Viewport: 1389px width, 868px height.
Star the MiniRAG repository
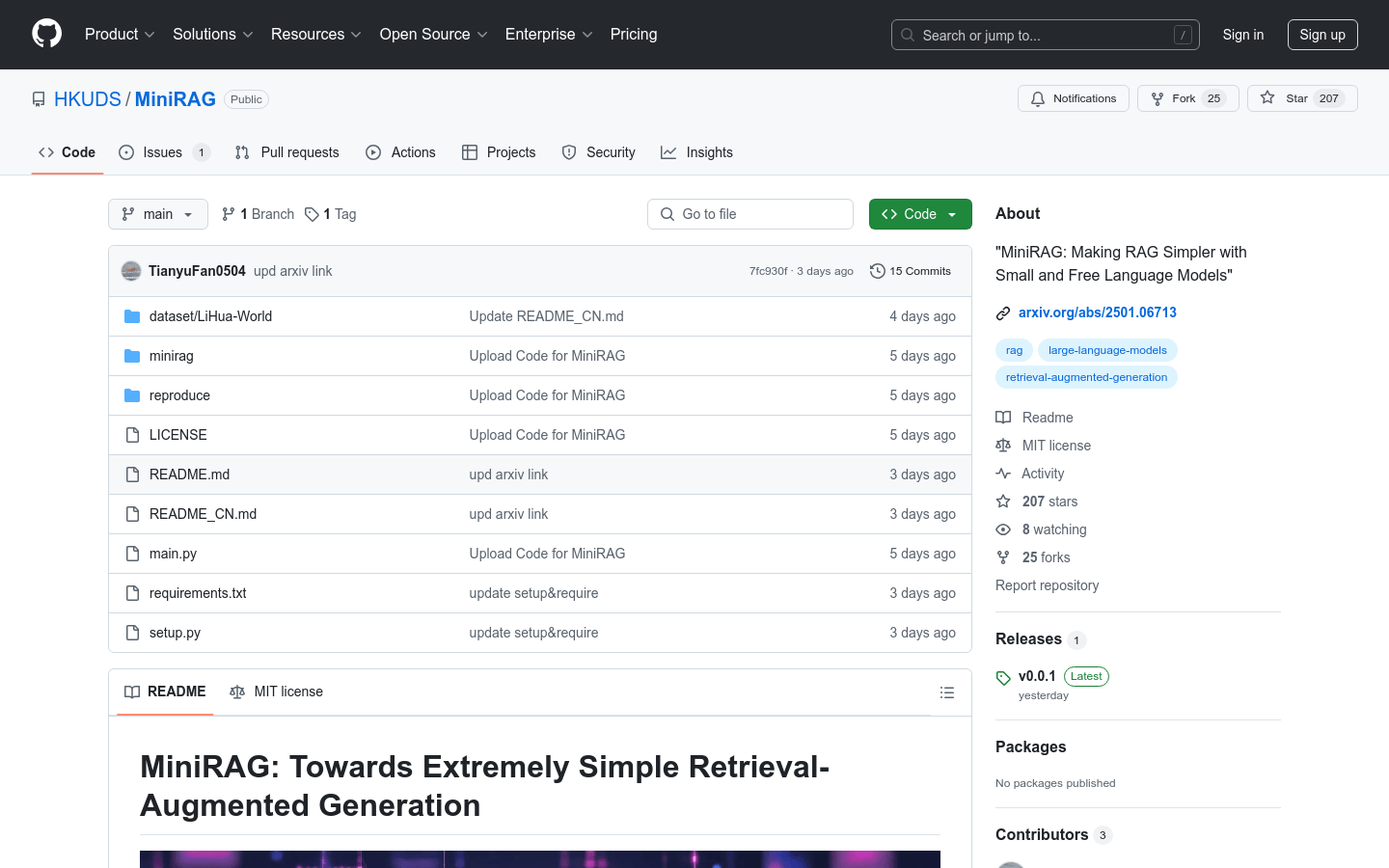pos(1302,98)
